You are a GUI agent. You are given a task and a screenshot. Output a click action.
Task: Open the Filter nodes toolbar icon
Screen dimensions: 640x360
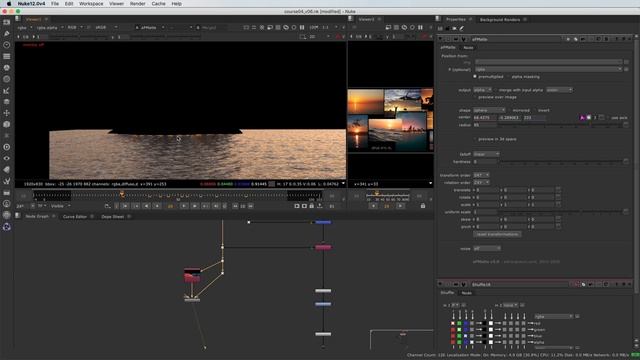point(7,79)
